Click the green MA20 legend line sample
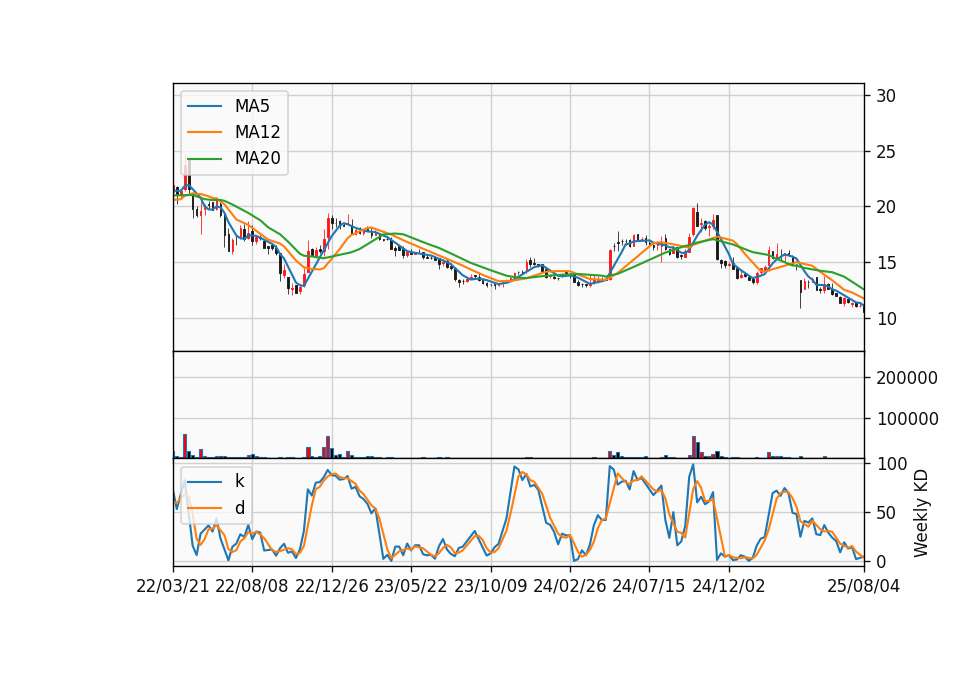Screen dimensions: 960x690 [204, 159]
